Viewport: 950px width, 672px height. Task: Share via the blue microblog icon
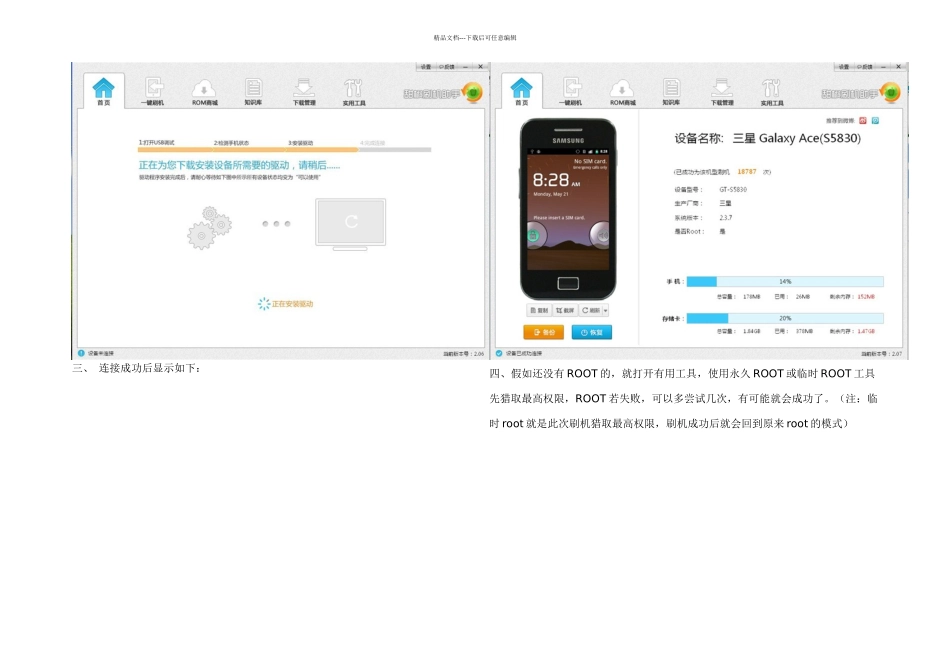tap(875, 120)
